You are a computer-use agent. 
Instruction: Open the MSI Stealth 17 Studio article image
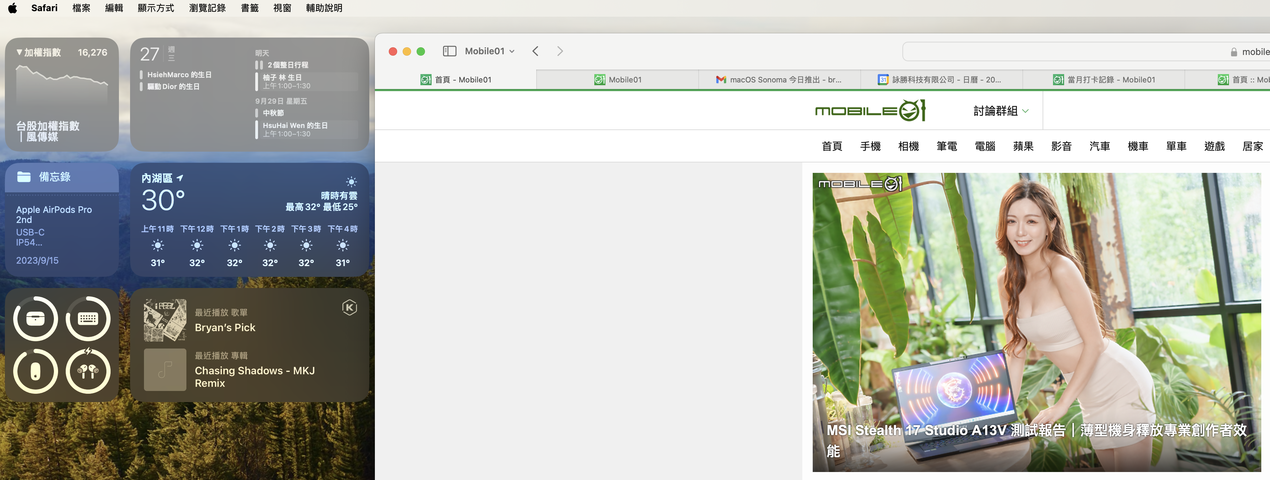point(1036,322)
